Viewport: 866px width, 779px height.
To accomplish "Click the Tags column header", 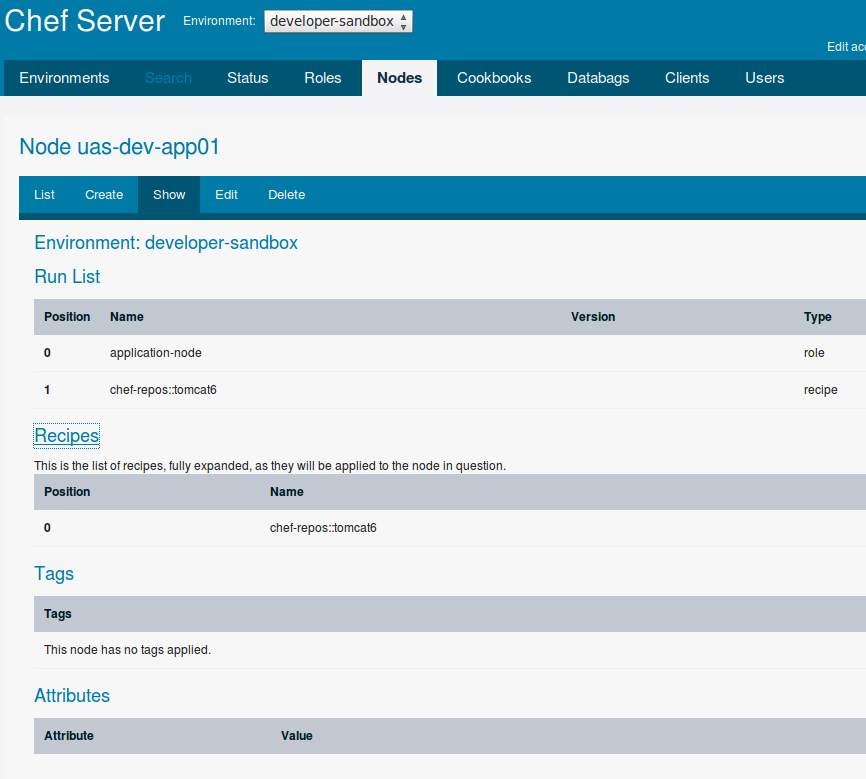I will point(58,614).
